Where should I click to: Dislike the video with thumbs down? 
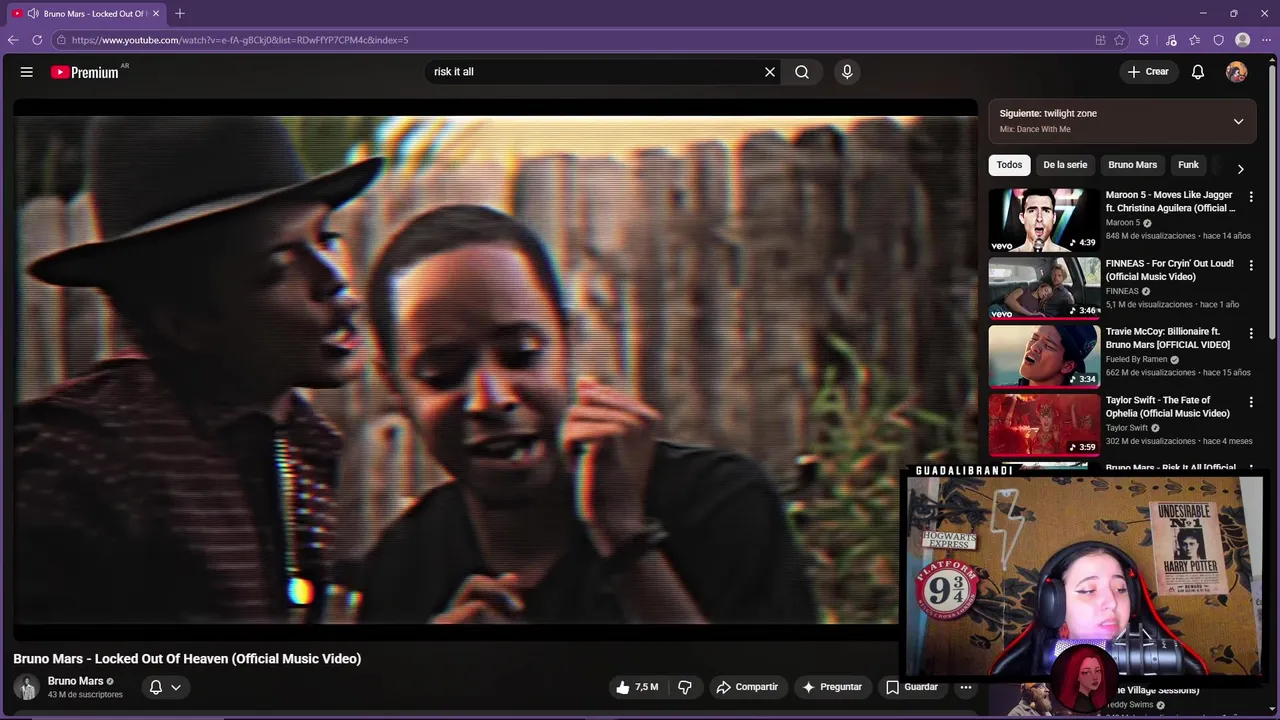[x=685, y=687]
